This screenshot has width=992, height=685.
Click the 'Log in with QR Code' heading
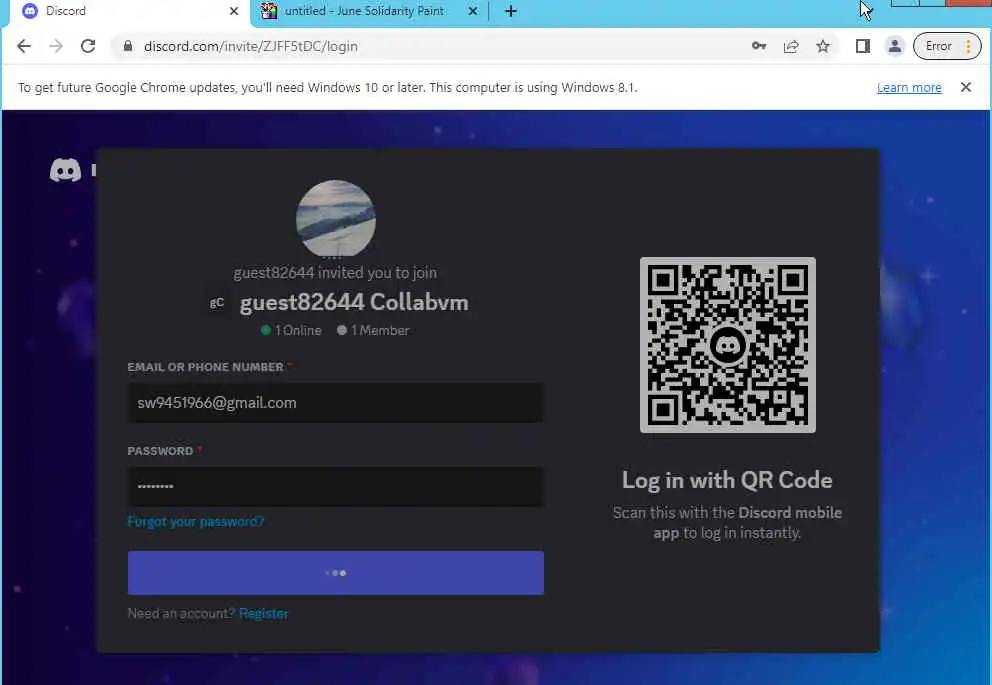tap(727, 480)
